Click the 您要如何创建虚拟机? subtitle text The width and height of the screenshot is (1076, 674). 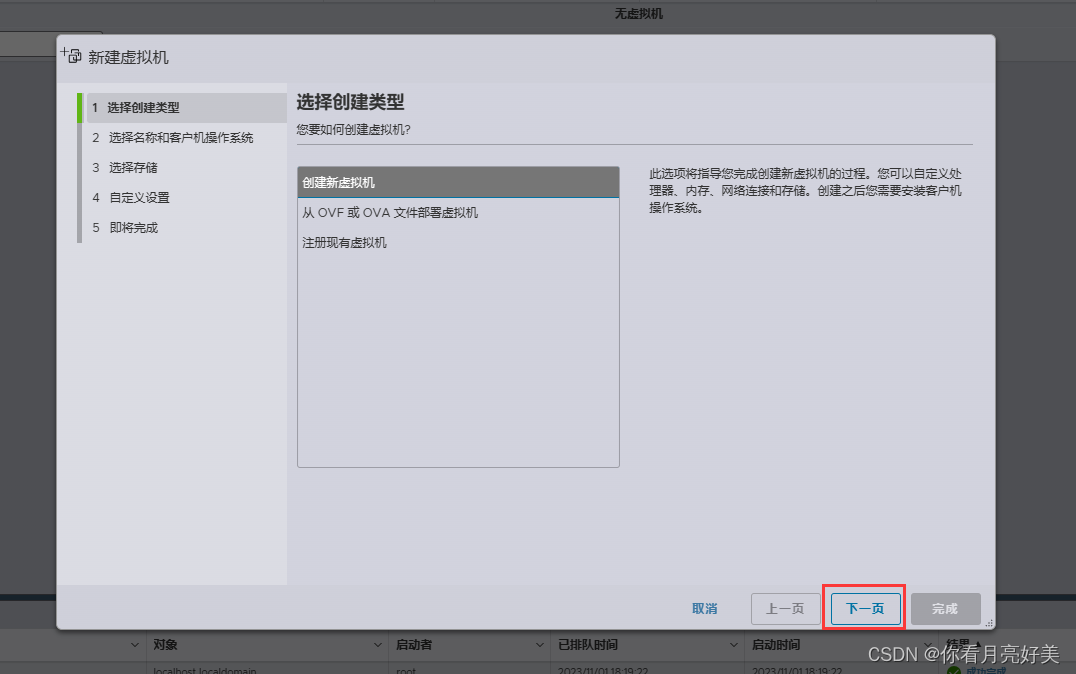pyautogui.click(x=353, y=130)
